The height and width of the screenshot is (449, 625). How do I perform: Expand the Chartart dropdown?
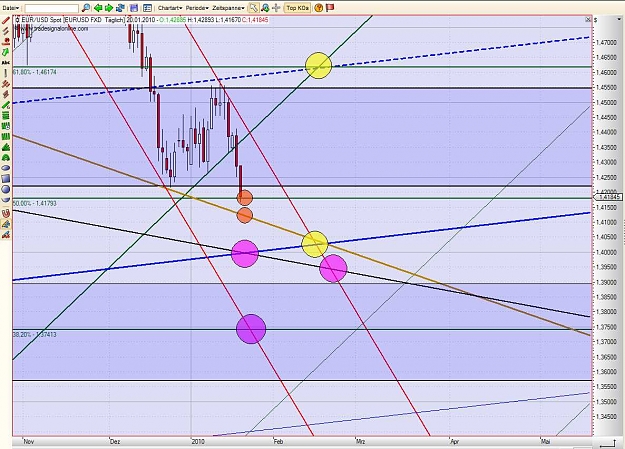click(170, 8)
